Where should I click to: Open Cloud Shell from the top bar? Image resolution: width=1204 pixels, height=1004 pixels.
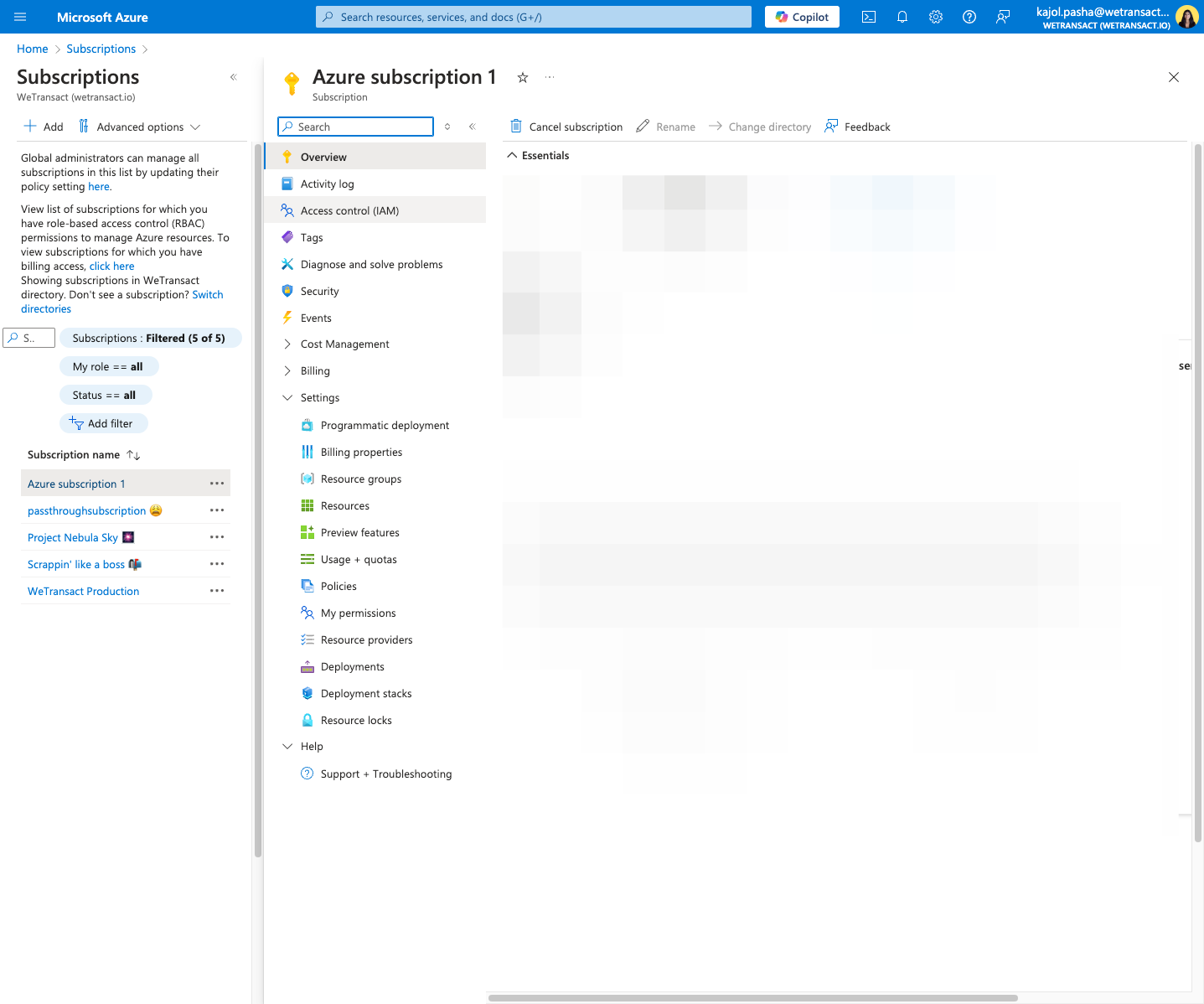869,17
